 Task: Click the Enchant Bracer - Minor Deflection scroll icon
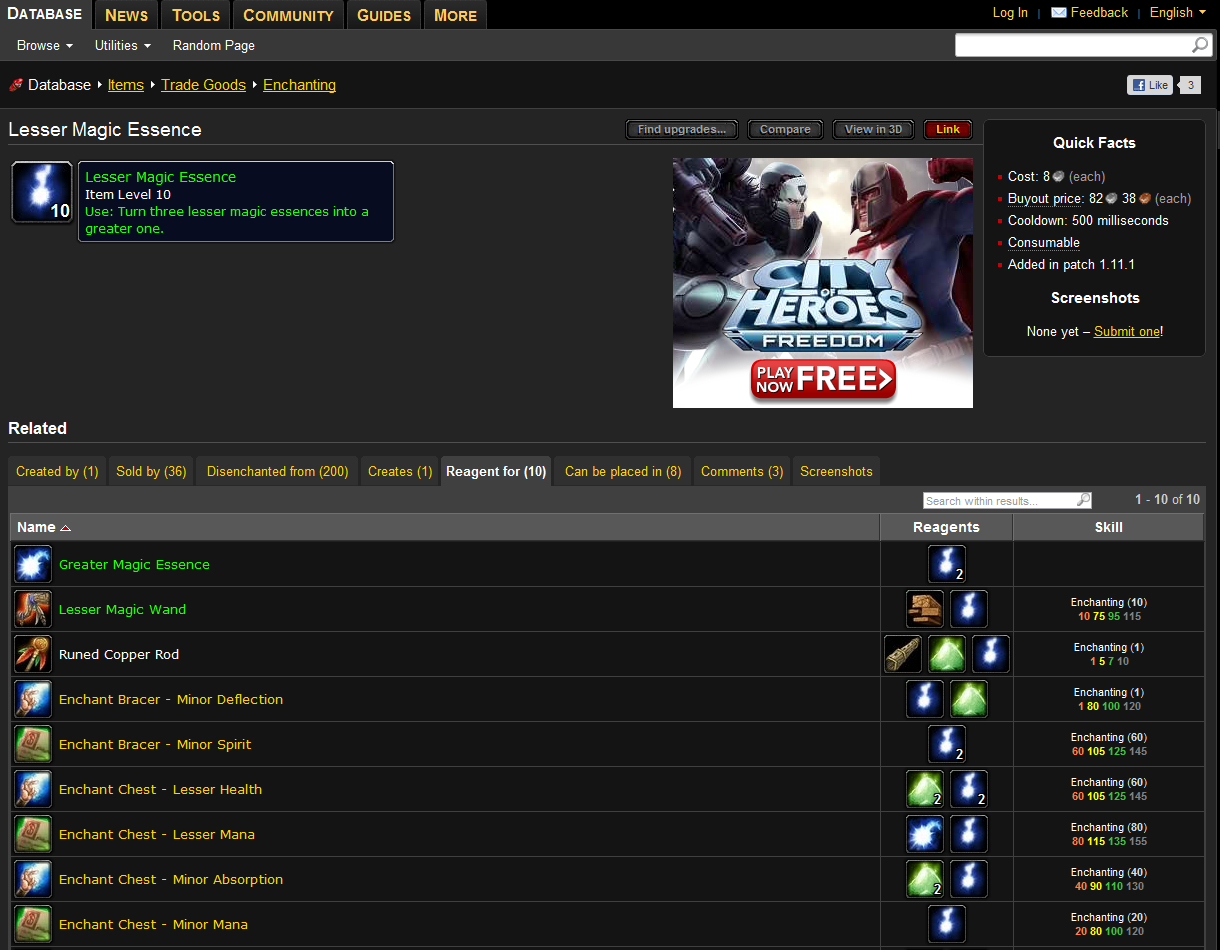tap(32, 699)
